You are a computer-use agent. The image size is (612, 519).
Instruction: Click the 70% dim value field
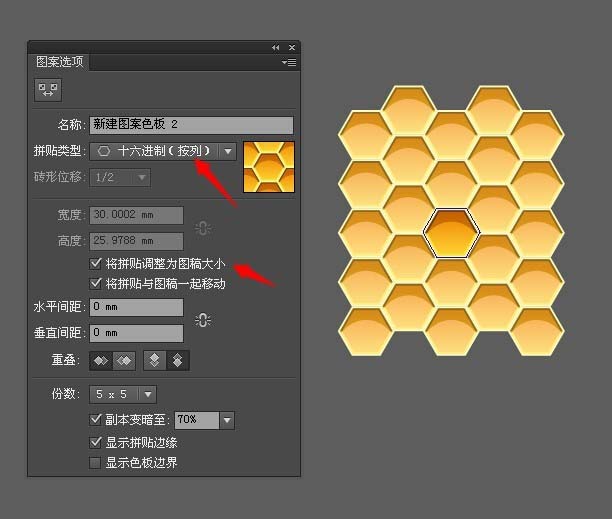point(197,421)
